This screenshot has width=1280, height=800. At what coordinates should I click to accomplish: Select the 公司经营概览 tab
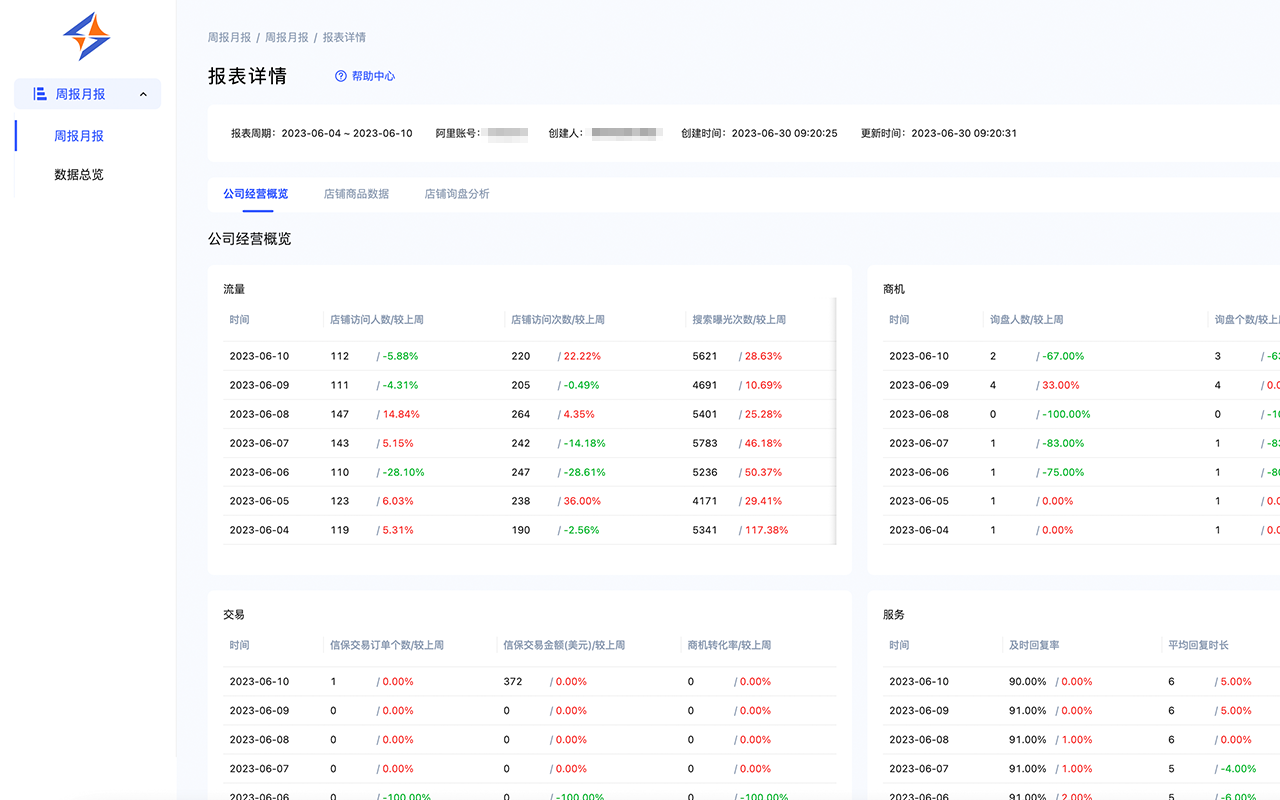(x=256, y=194)
